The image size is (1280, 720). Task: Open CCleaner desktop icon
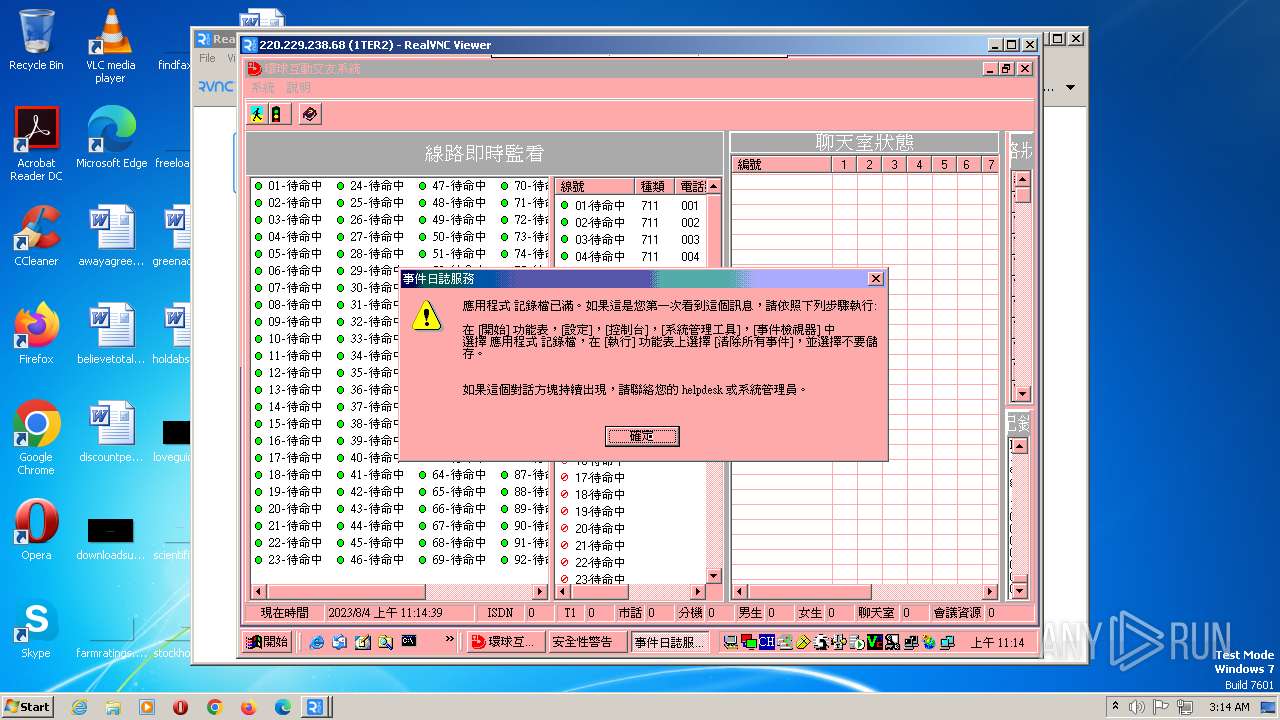[36, 236]
